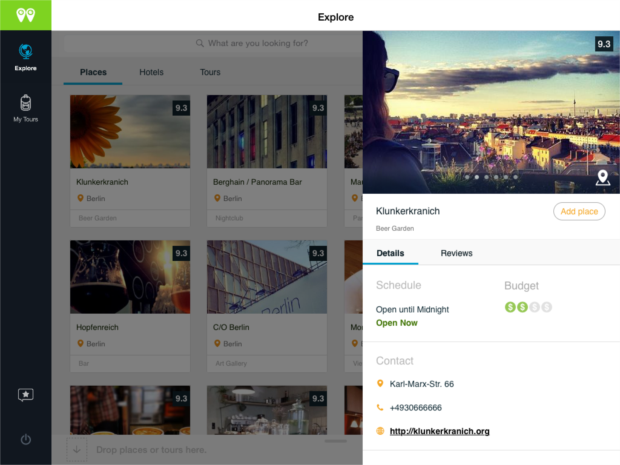Open Explore from the sidebar
This screenshot has width=620, height=465.
pyautogui.click(x=25, y=57)
